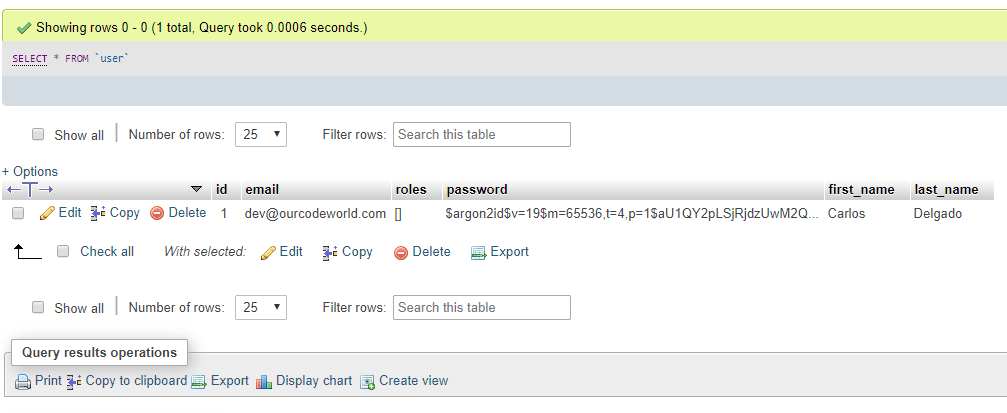Tick the top Show all checkbox
1007x413 pixels.
pos(38,134)
